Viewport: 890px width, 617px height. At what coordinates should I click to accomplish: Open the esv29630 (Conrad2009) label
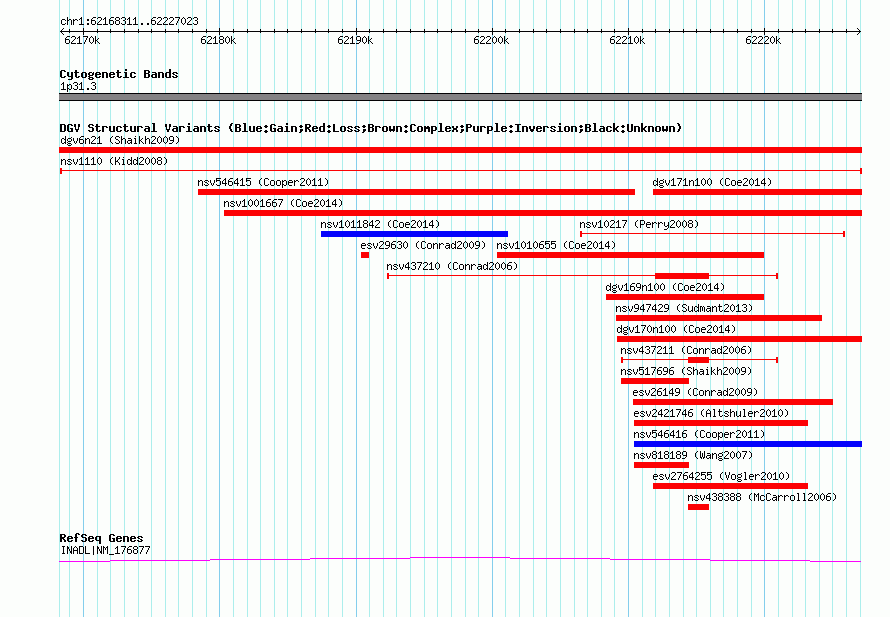pyautogui.click(x=423, y=245)
